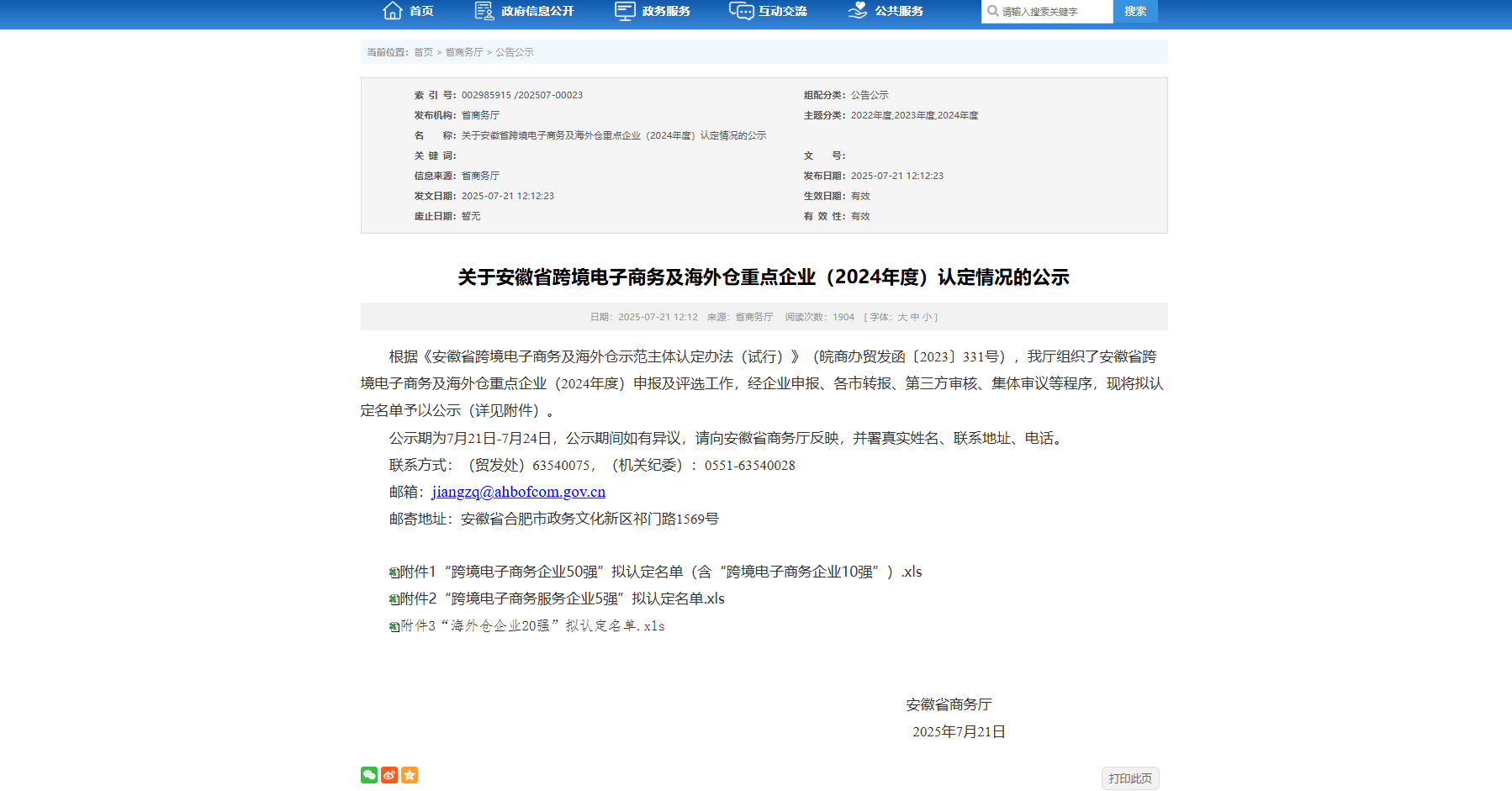Image resolution: width=1512 pixels, height=791 pixels.
Task: Open breadcrumb link 公告公示
Action: (515, 52)
